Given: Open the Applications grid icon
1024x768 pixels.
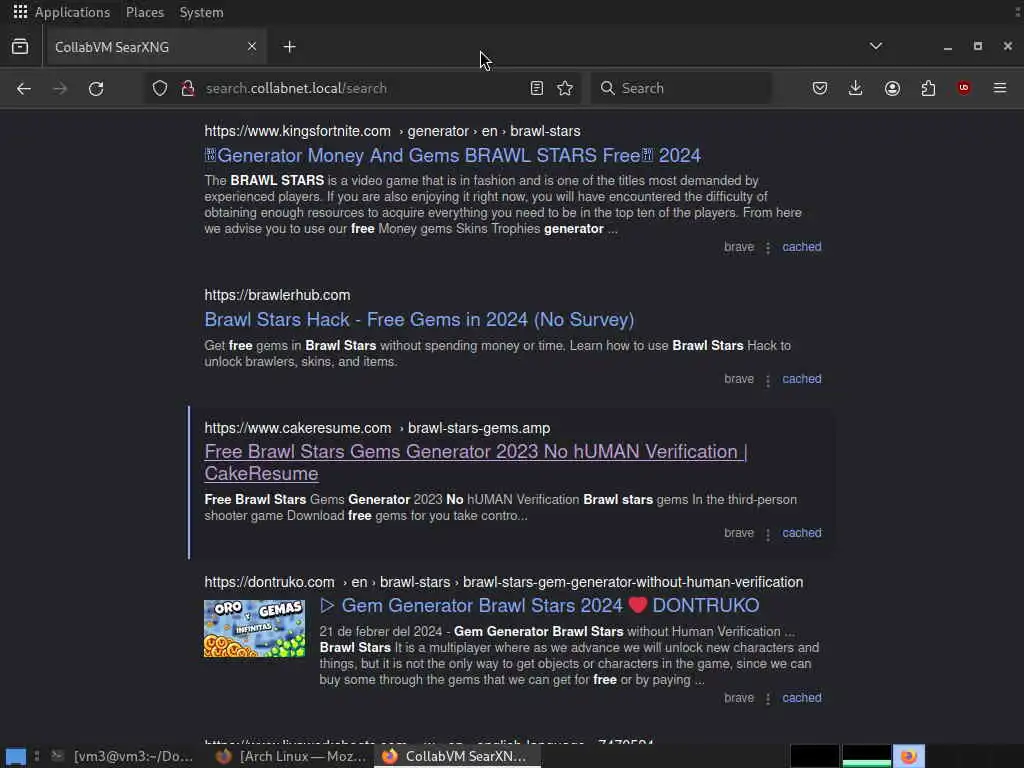Looking at the screenshot, I should 20,12.
